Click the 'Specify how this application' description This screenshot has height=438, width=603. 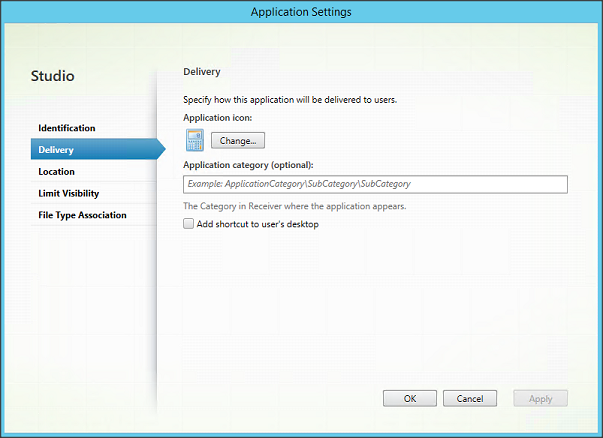pos(290,100)
